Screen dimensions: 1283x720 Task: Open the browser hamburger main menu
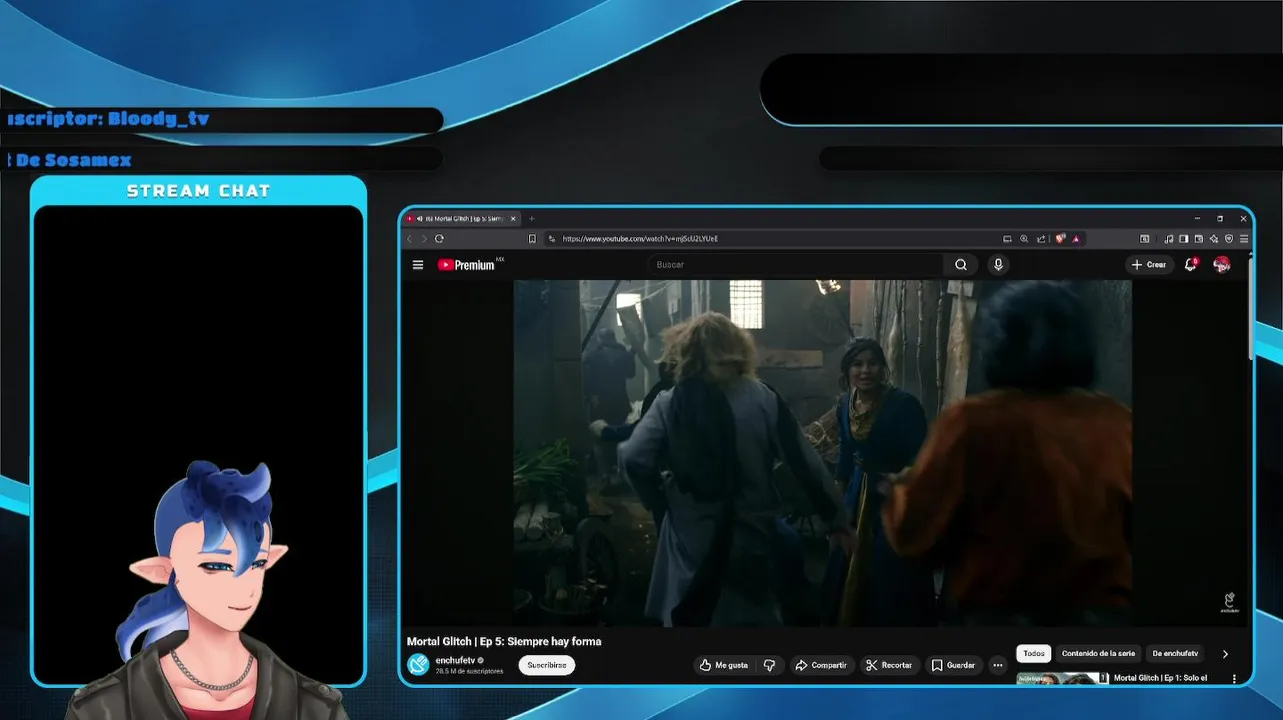click(x=1244, y=239)
